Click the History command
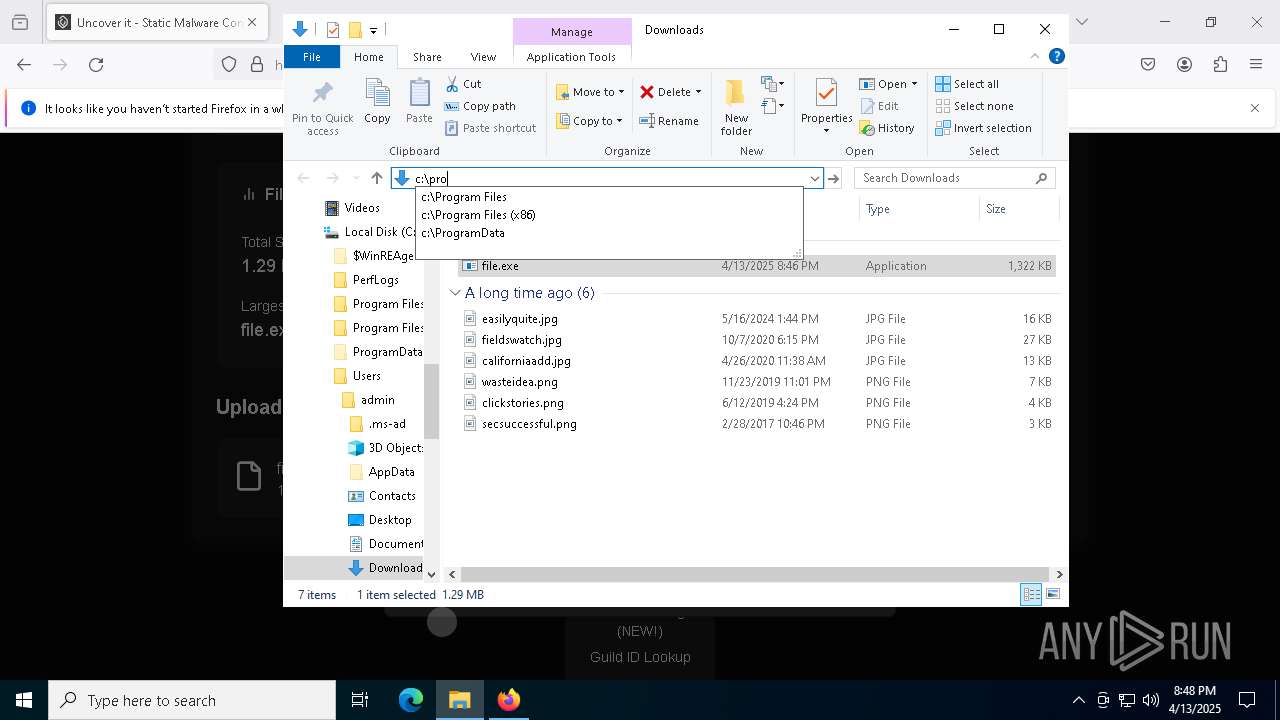 (887, 128)
